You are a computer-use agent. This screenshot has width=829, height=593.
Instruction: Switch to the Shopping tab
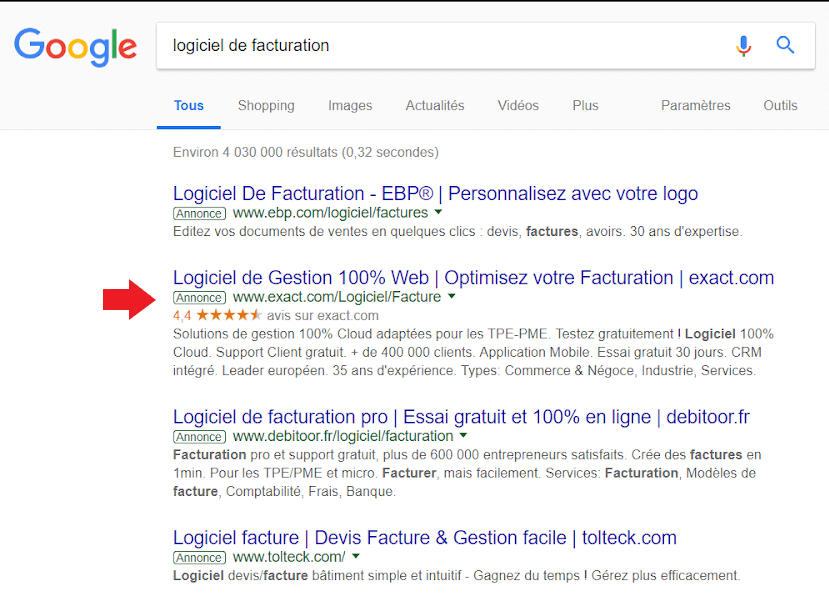[266, 106]
